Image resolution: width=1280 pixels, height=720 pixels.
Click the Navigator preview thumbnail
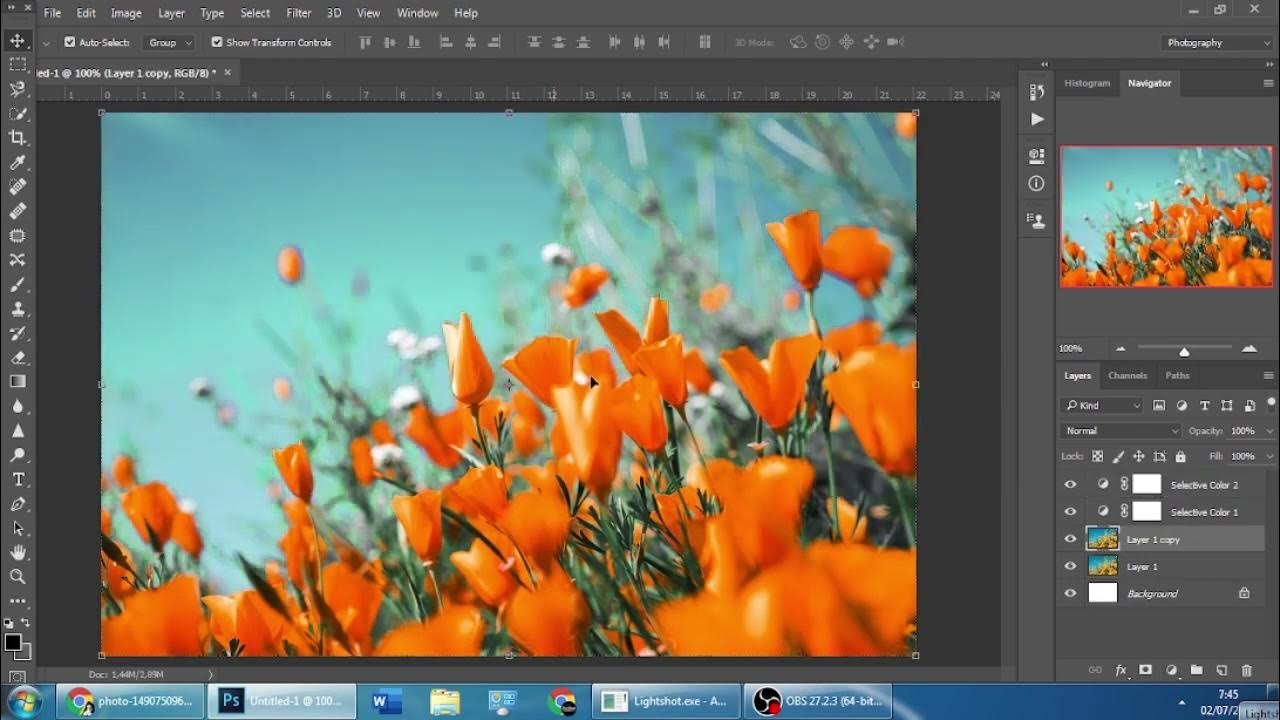pyautogui.click(x=1166, y=216)
